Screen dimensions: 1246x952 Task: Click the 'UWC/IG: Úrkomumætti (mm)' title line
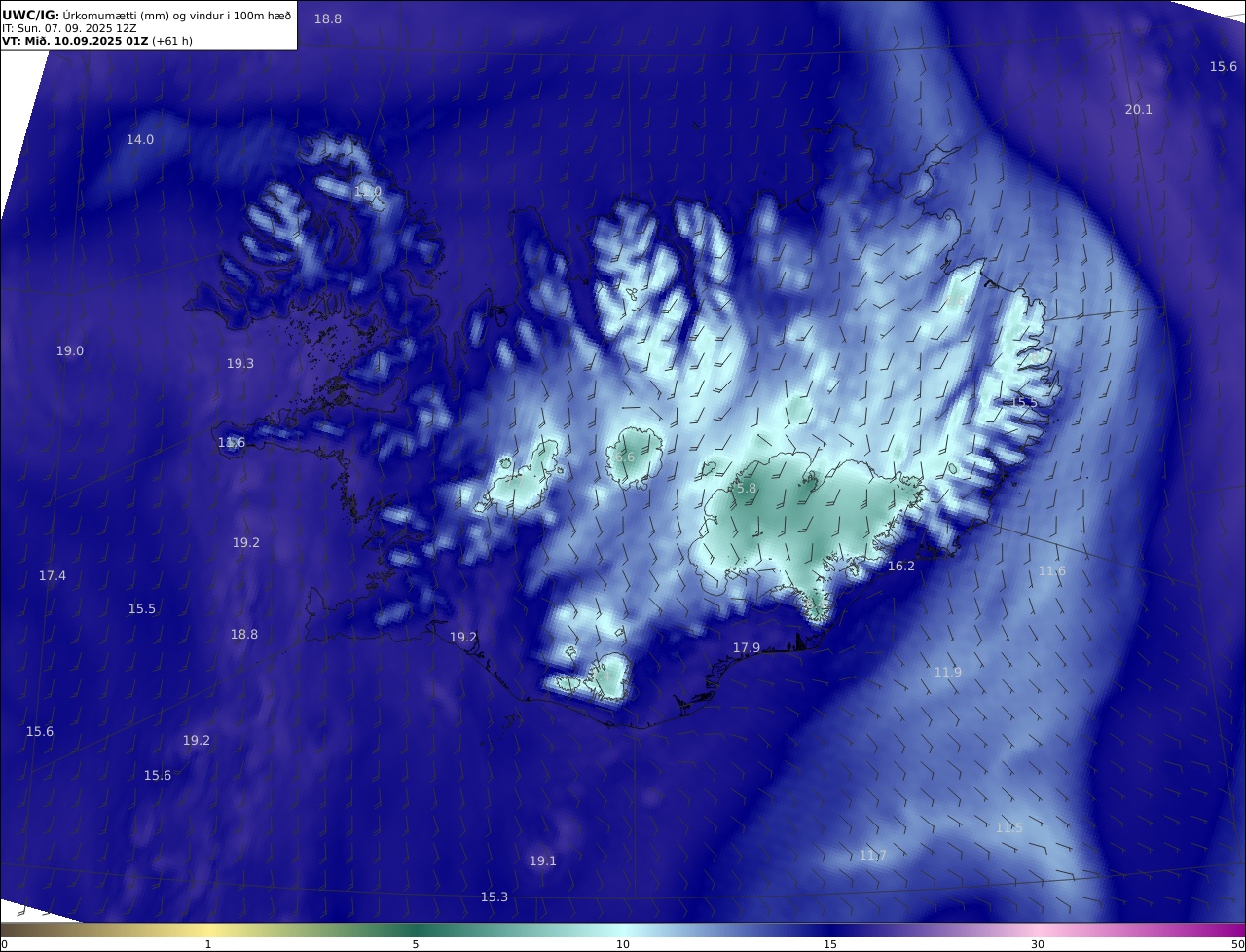click(x=147, y=15)
